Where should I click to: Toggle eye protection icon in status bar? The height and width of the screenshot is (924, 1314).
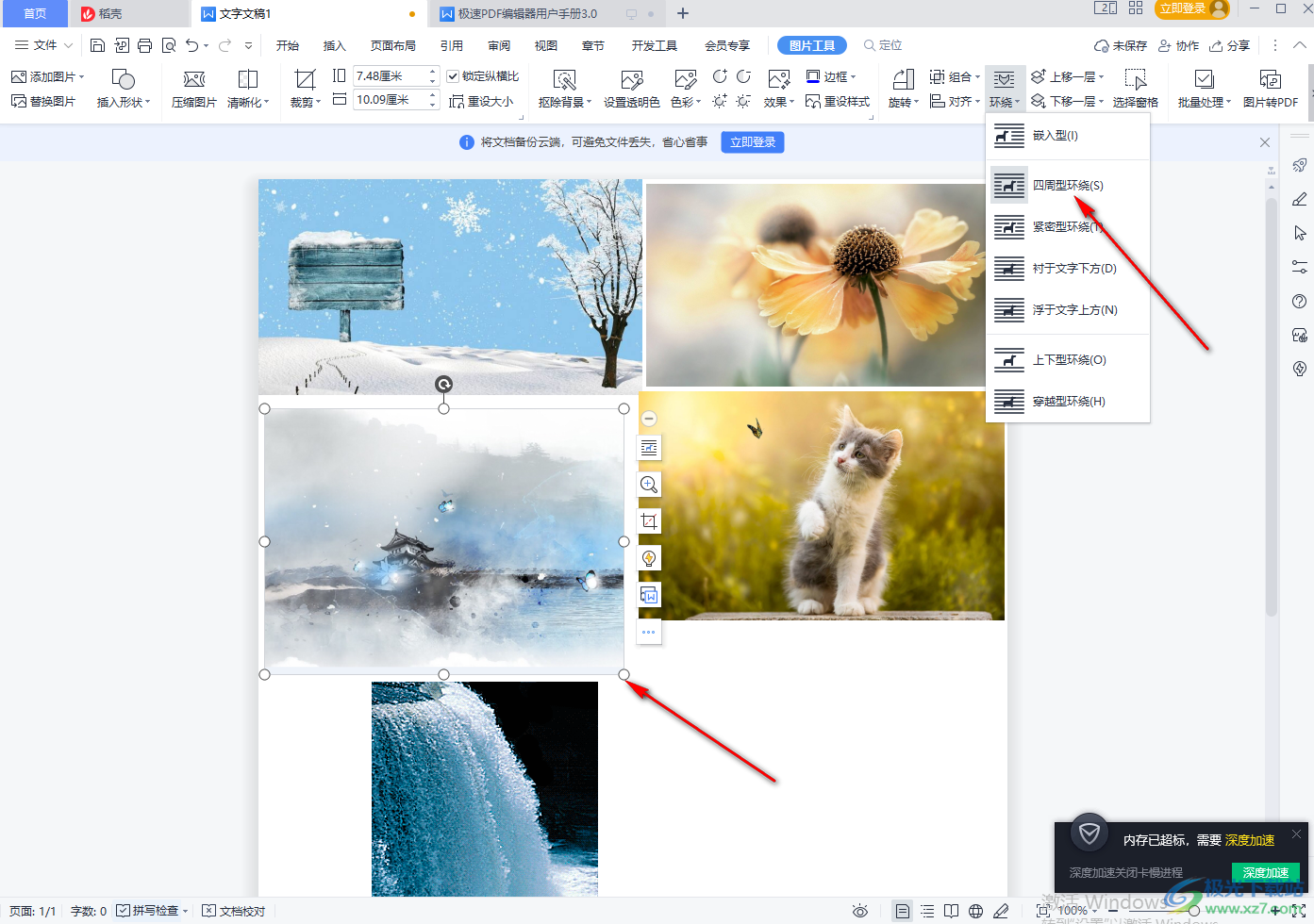tap(860, 911)
